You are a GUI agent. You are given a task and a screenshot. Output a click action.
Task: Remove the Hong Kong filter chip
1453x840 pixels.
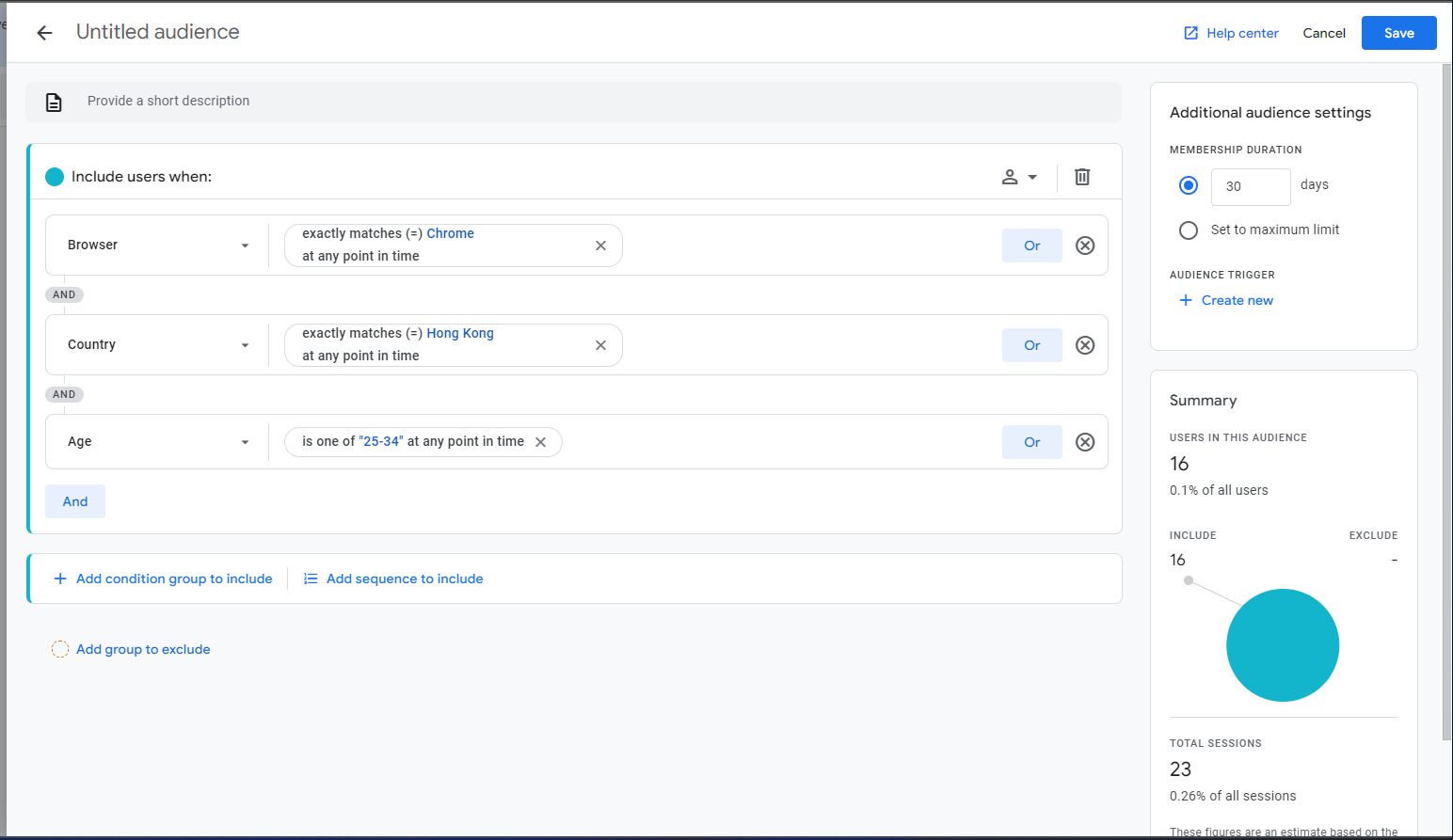point(600,345)
